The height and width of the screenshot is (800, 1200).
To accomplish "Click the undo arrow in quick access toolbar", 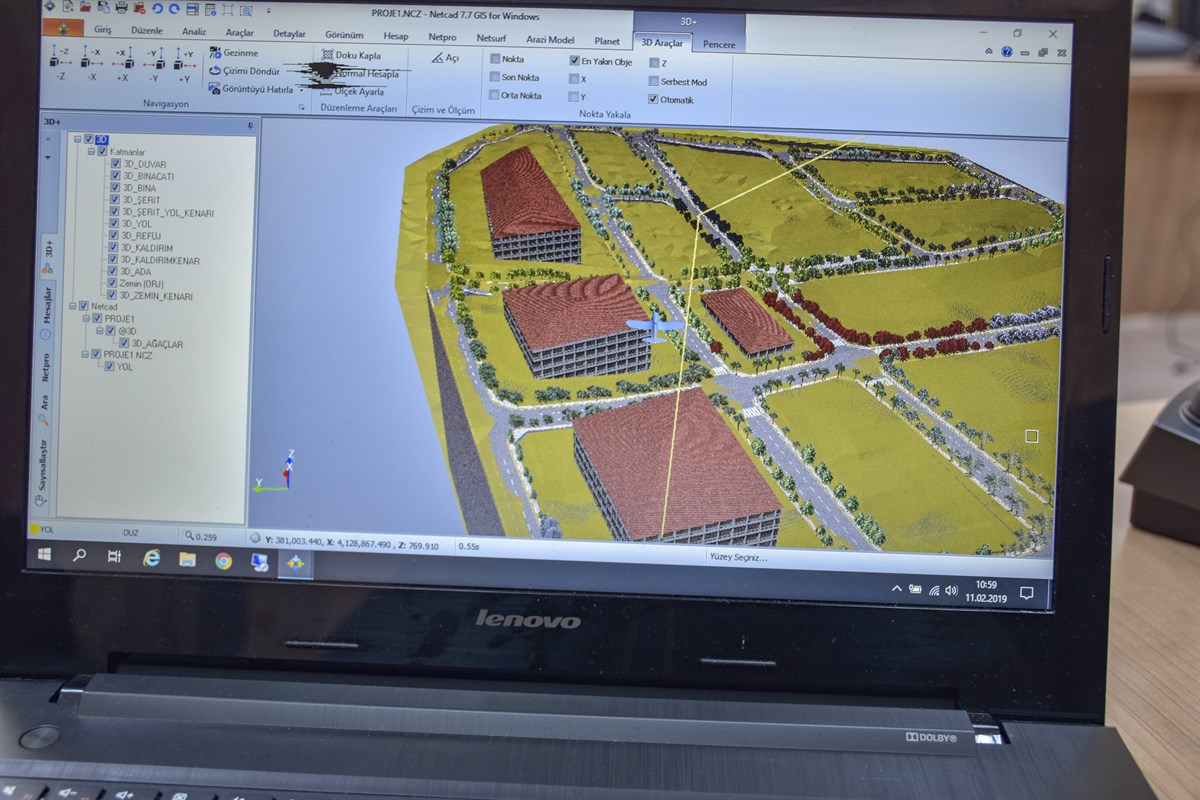I will tap(157, 8).
